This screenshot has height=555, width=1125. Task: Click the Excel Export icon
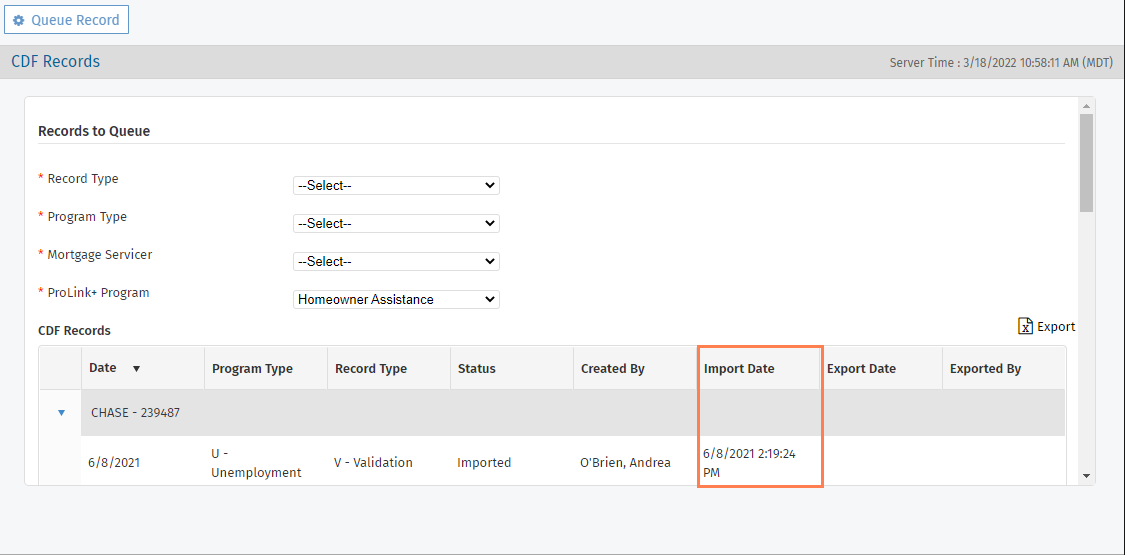pos(1025,326)
